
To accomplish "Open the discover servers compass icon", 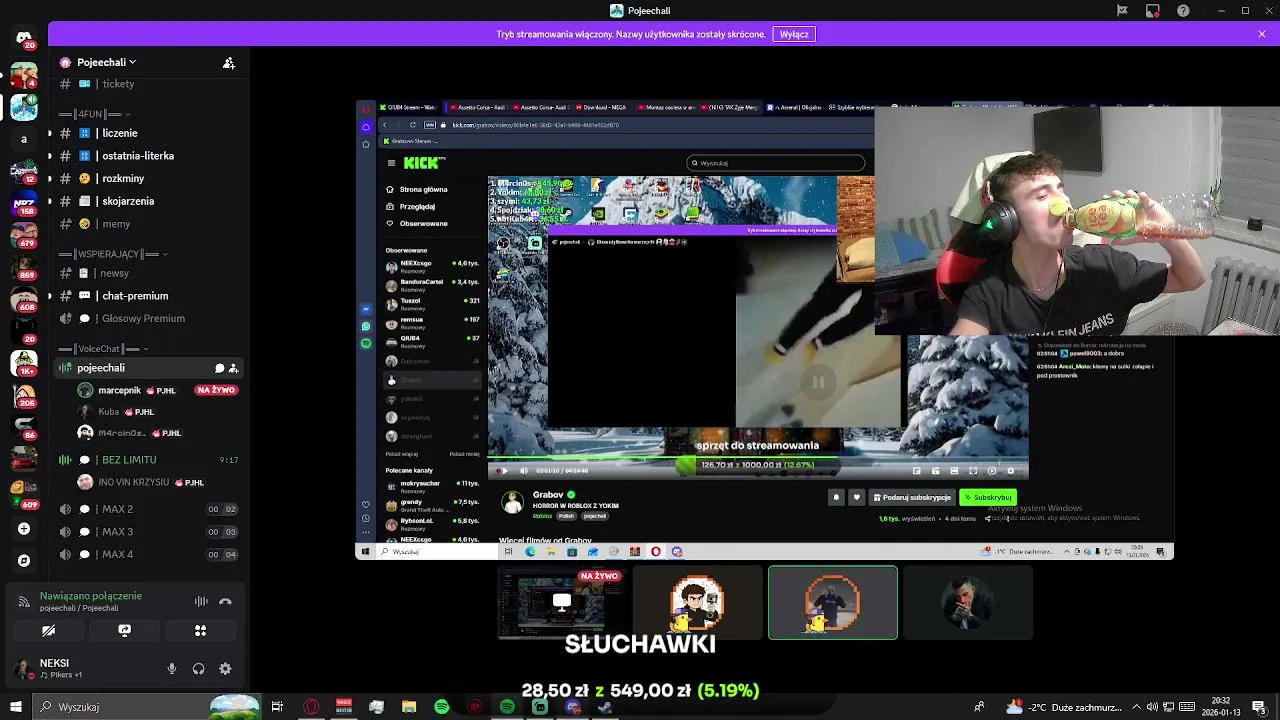I will [24, 561].
